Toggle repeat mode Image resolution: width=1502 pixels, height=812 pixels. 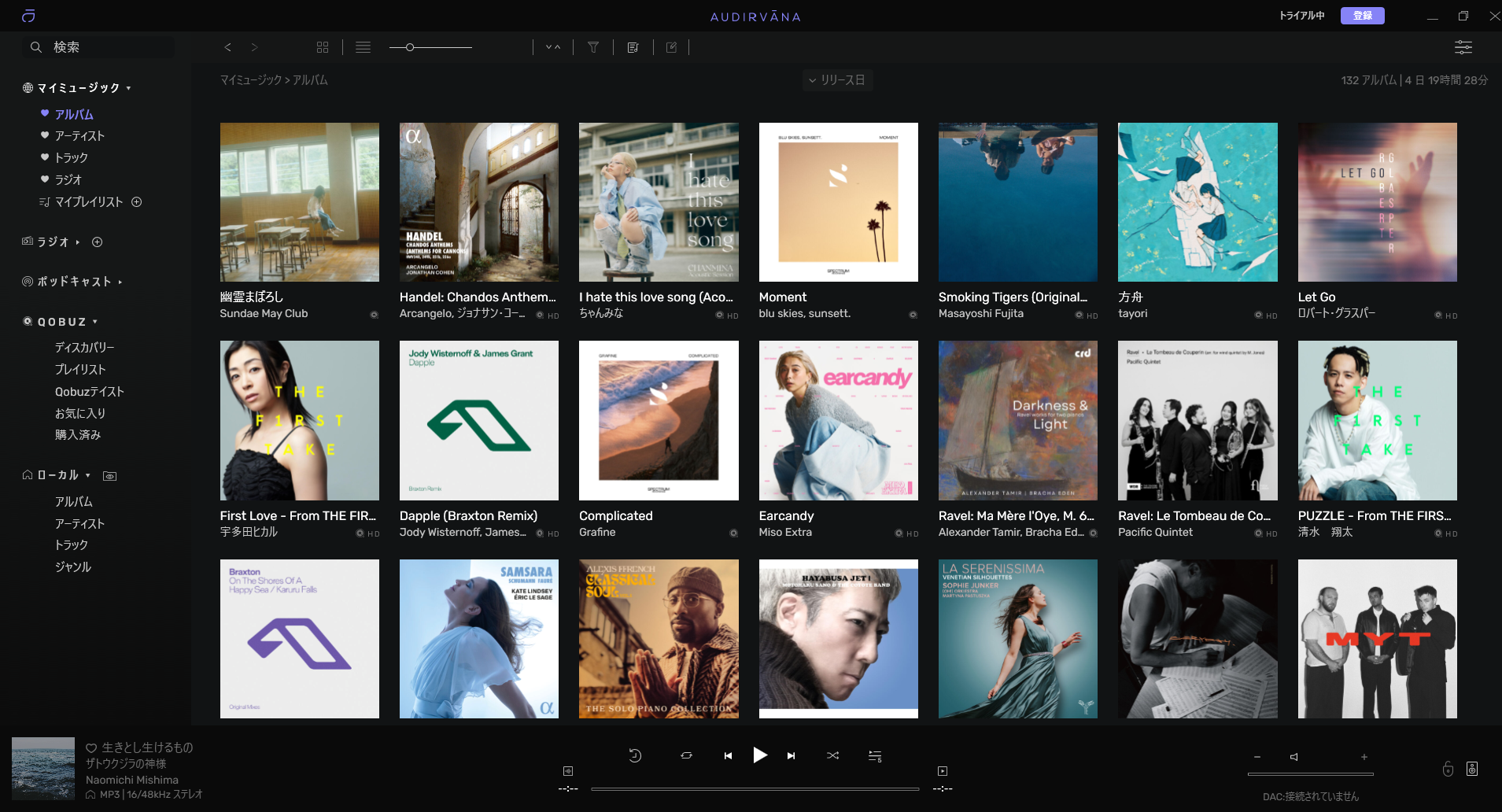click(686, 756)
